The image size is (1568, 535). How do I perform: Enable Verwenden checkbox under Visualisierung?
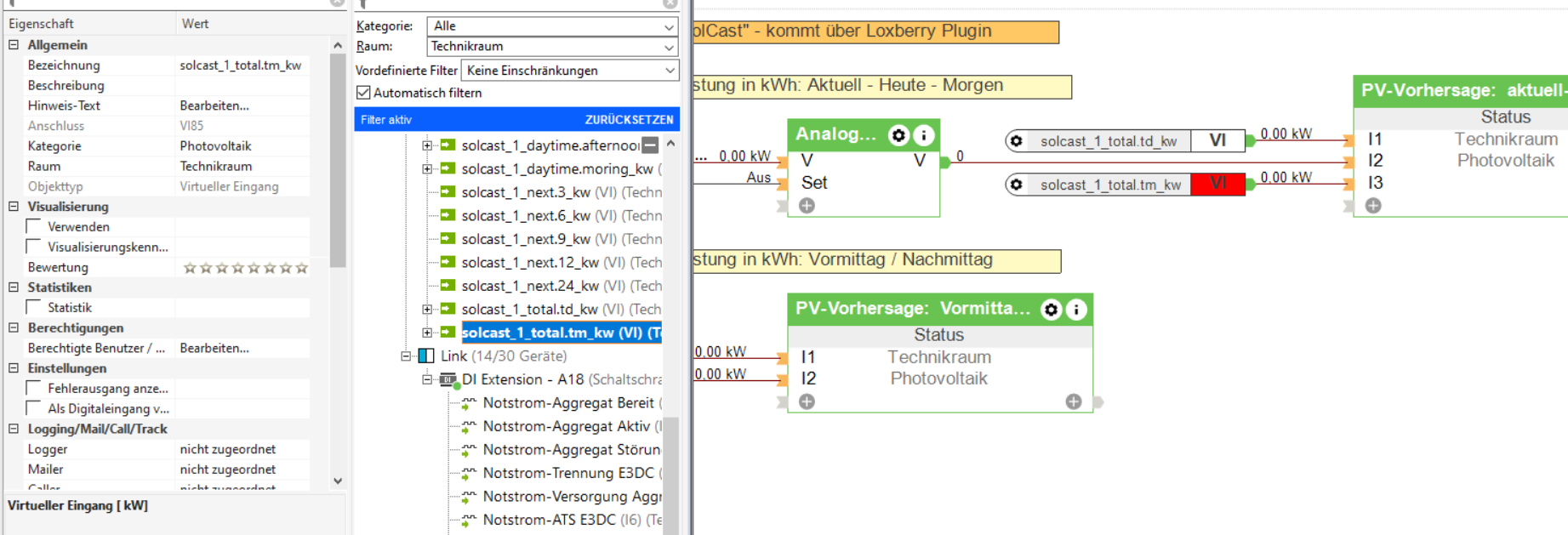tap(34, 226)
